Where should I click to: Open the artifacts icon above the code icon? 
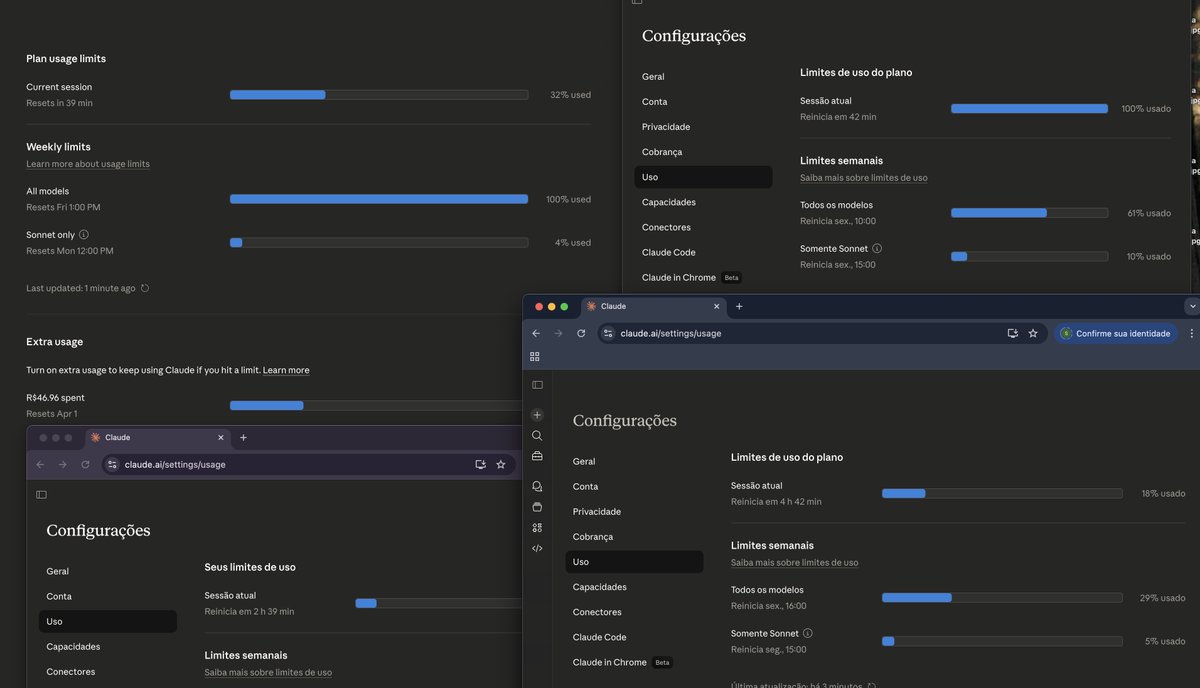(537, 527)
